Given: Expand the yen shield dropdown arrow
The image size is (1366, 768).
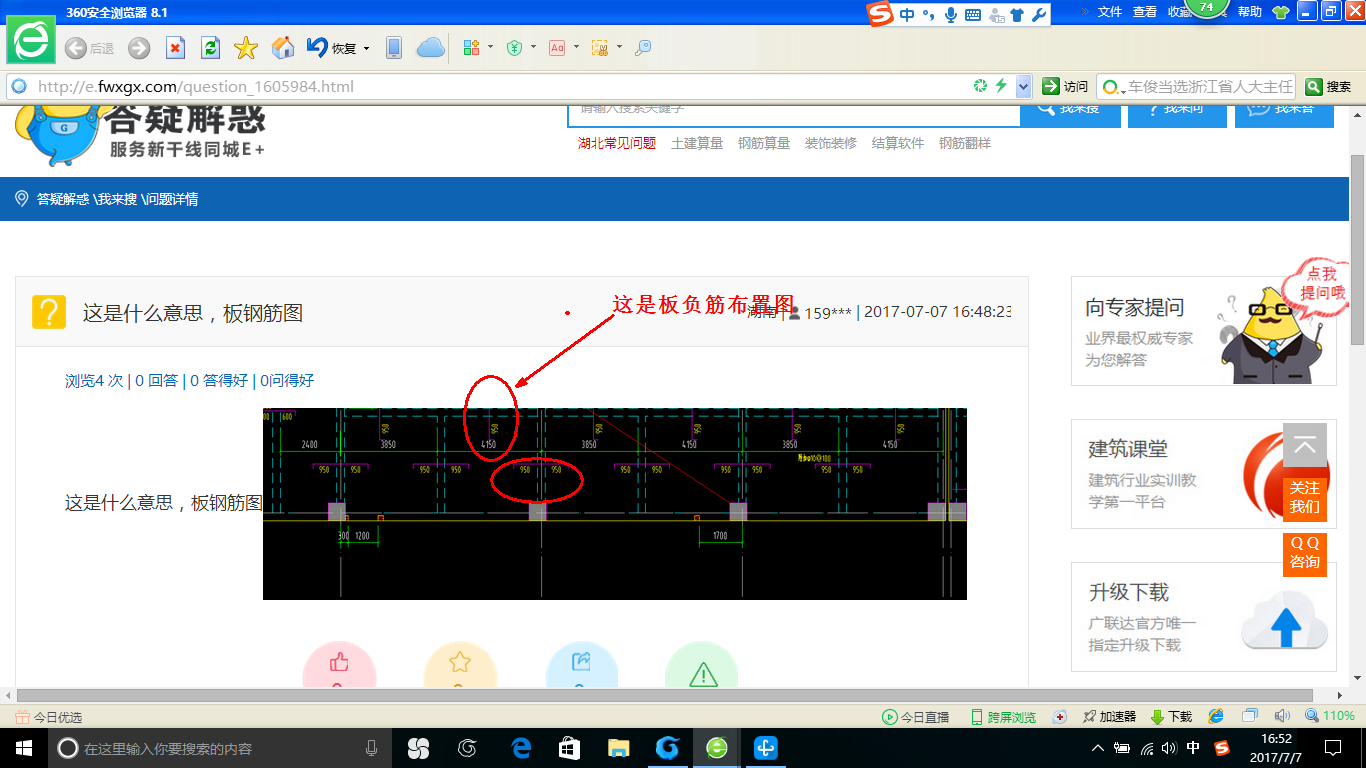Looking at the screenshot, I should click(533, 48).
